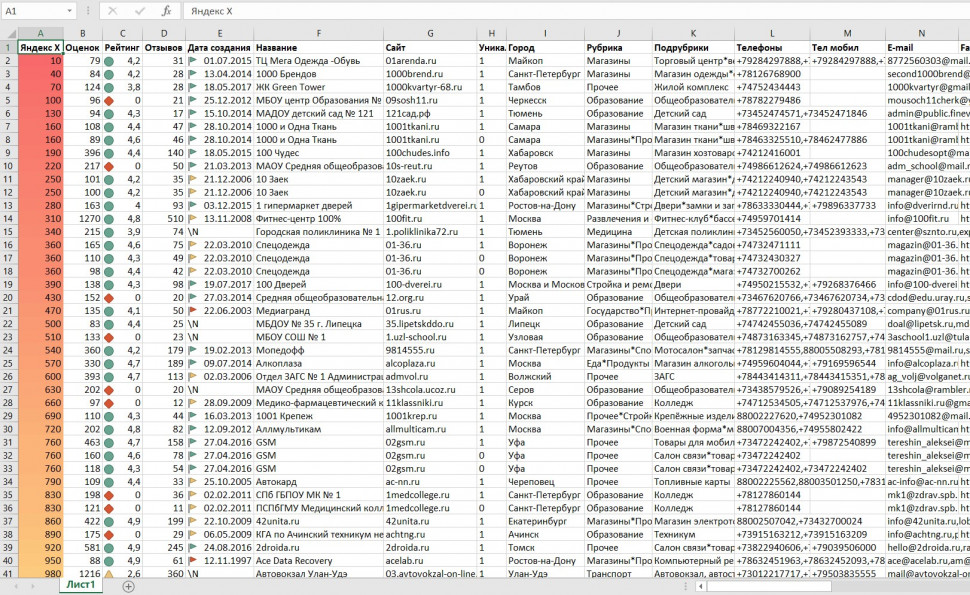970x595 pixels.
Task: Select the Название header cell
Action: pyautogui.click(x=319, y=47)
